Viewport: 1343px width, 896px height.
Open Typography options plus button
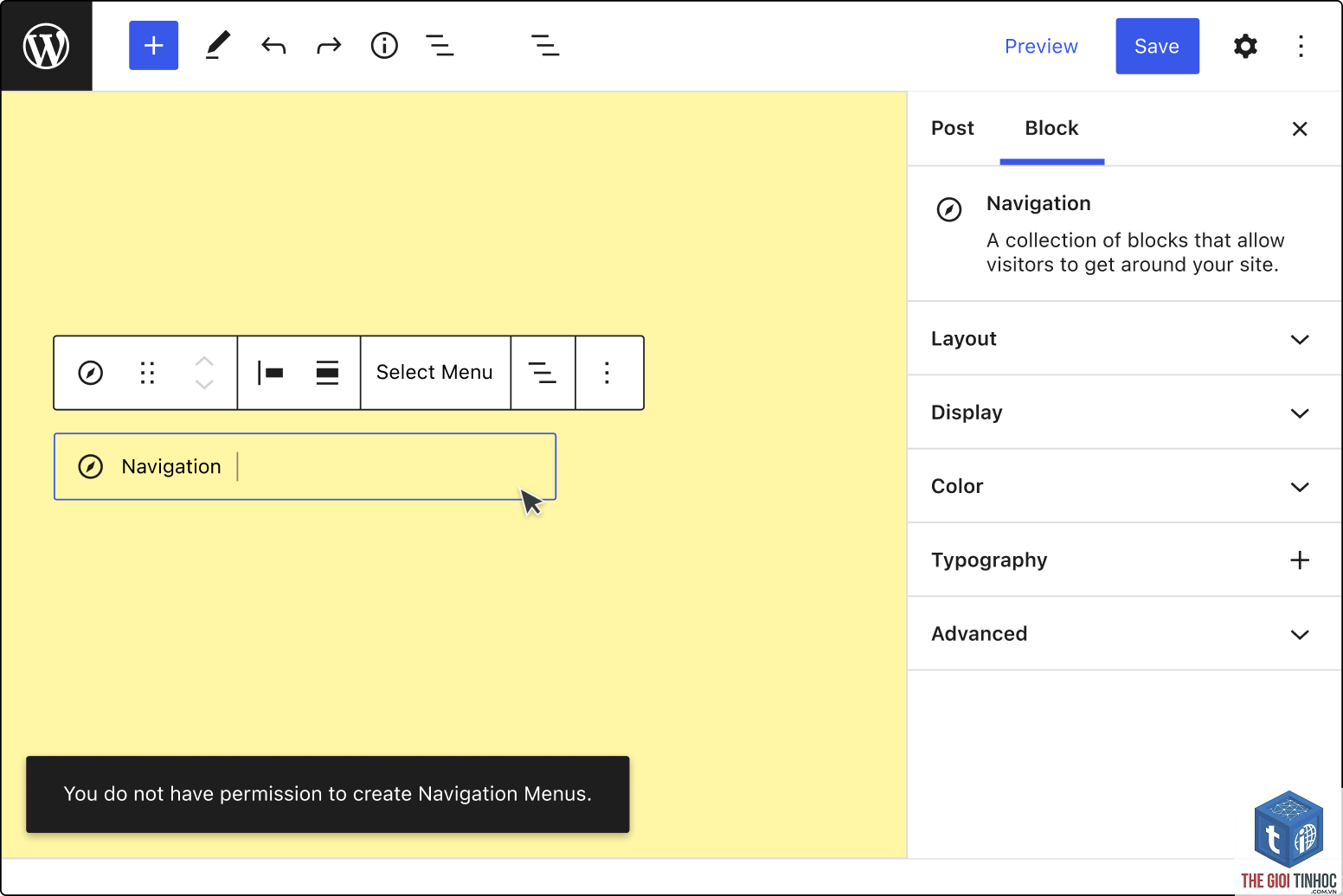pos(1300,560)
